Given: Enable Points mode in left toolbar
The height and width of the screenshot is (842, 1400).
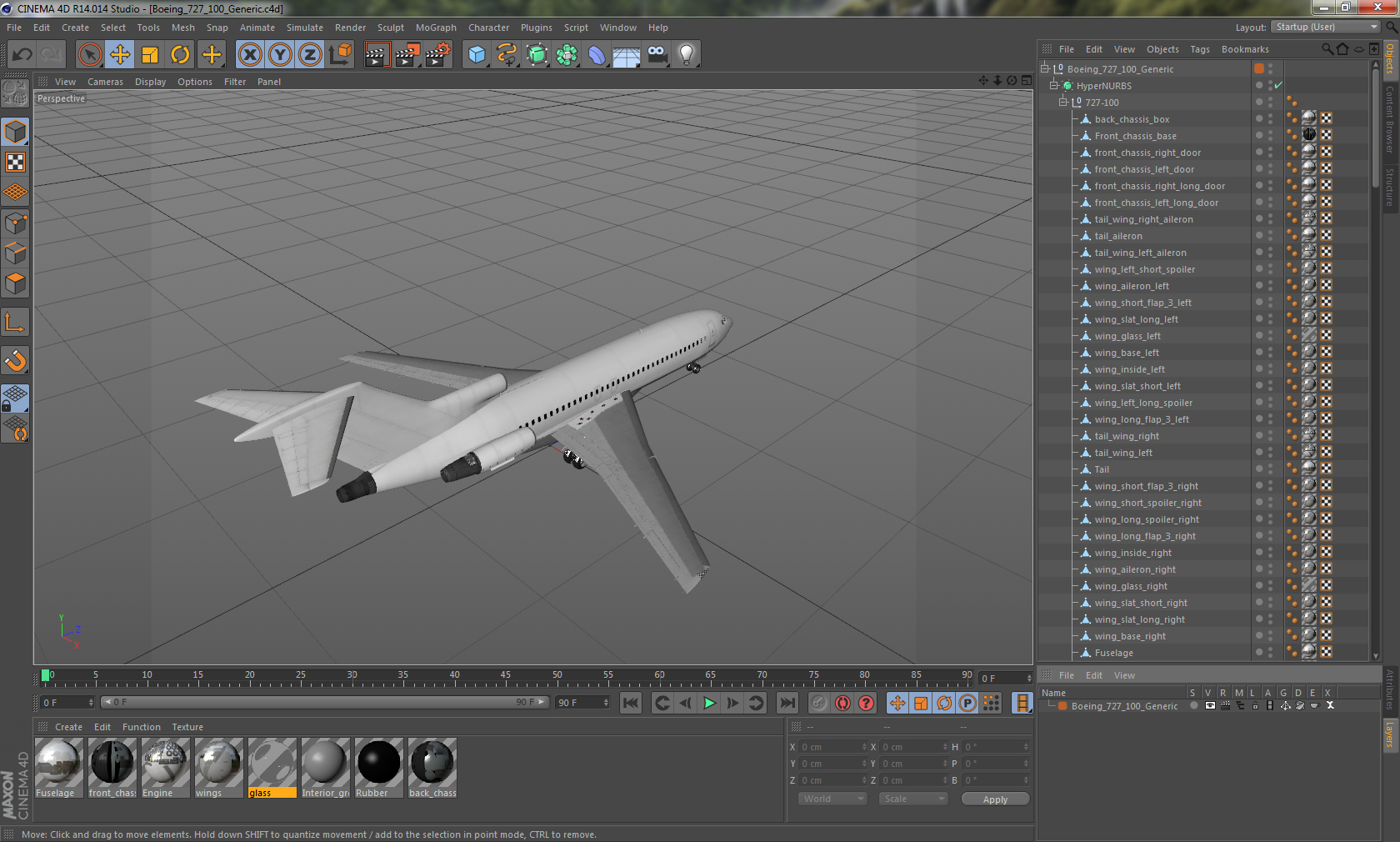Looking at the screenshot, I should coord(16,223).
